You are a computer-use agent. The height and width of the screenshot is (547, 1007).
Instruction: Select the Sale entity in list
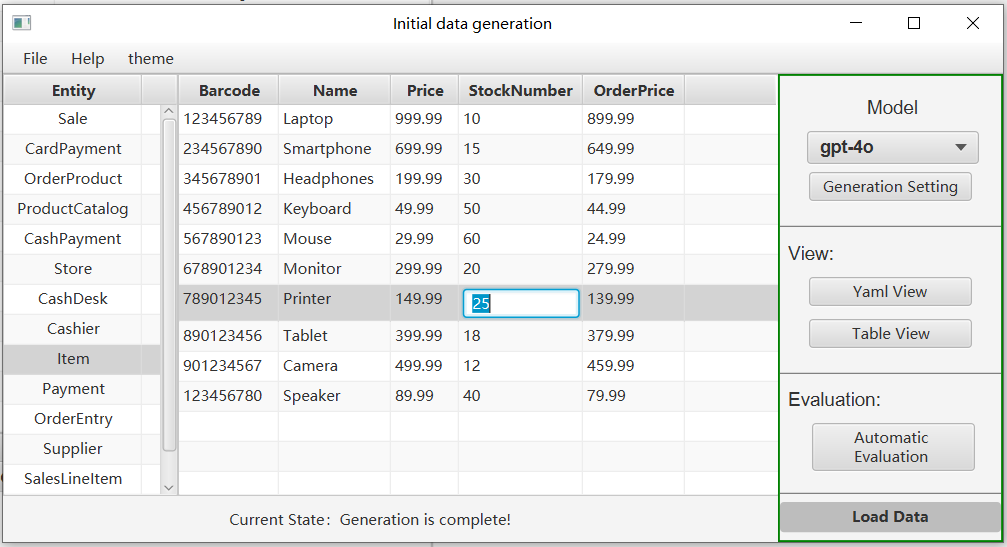(x=73, y=119)
